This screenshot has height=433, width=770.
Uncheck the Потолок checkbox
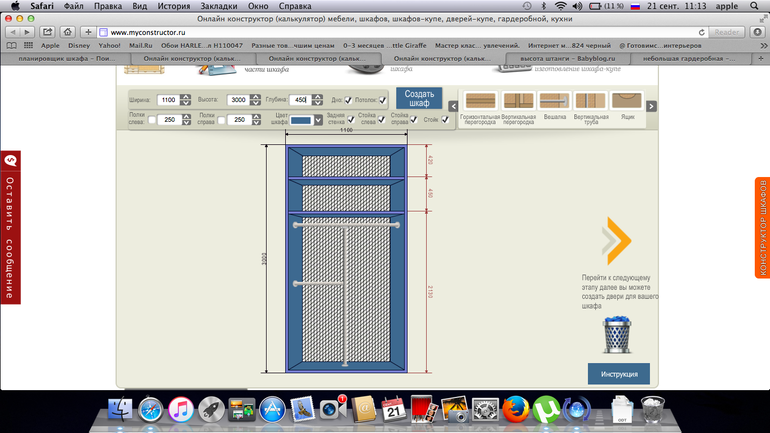click(382, 100)
